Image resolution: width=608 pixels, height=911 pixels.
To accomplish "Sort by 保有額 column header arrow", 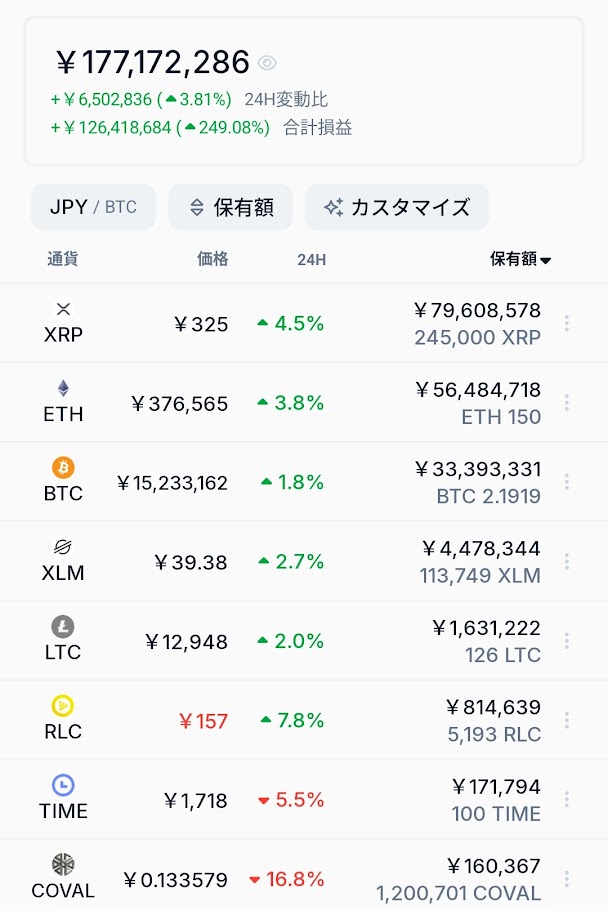I will (x=545, y=260).
